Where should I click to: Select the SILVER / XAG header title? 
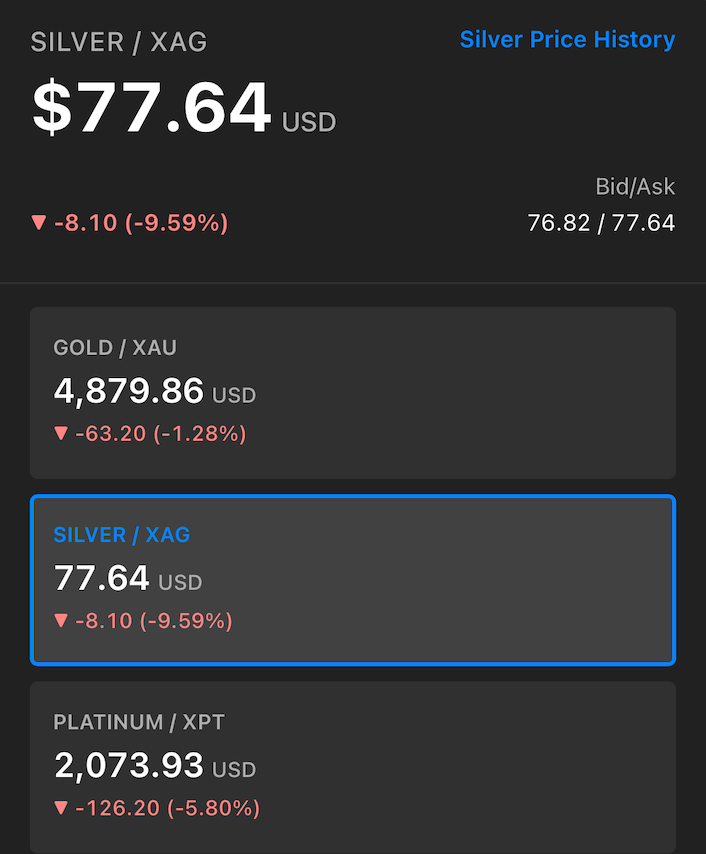click(x=121, y=42)
